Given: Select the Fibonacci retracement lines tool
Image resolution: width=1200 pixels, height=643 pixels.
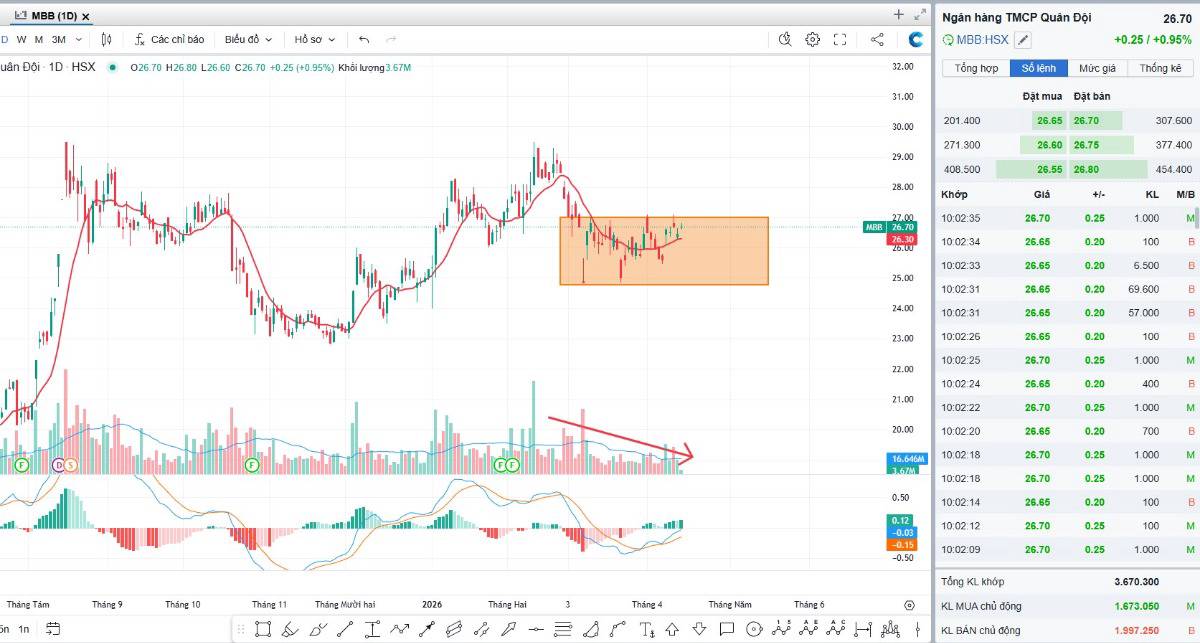Looking at the screenshot, I should (563, 629).
